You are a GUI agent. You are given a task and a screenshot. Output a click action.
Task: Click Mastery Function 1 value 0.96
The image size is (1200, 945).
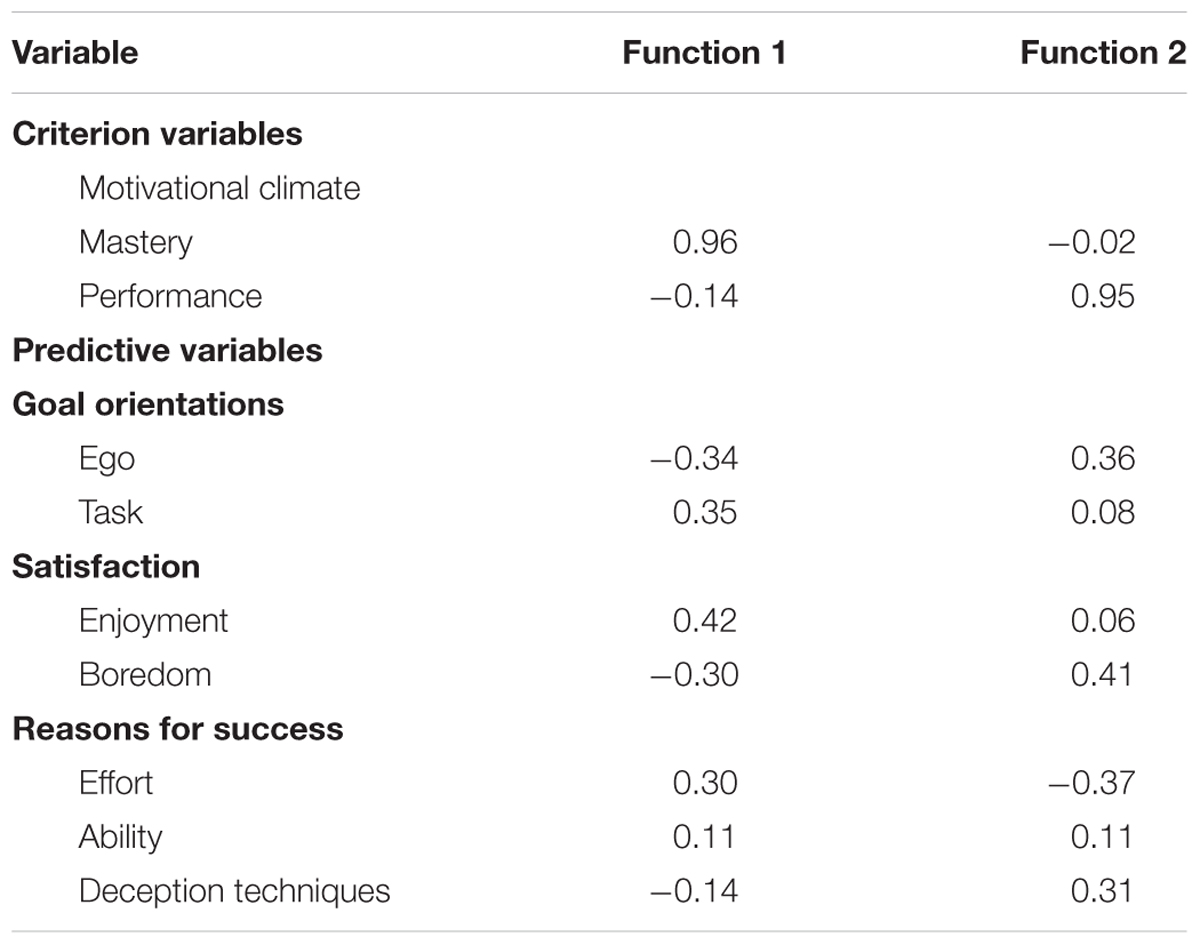point(705,242)
